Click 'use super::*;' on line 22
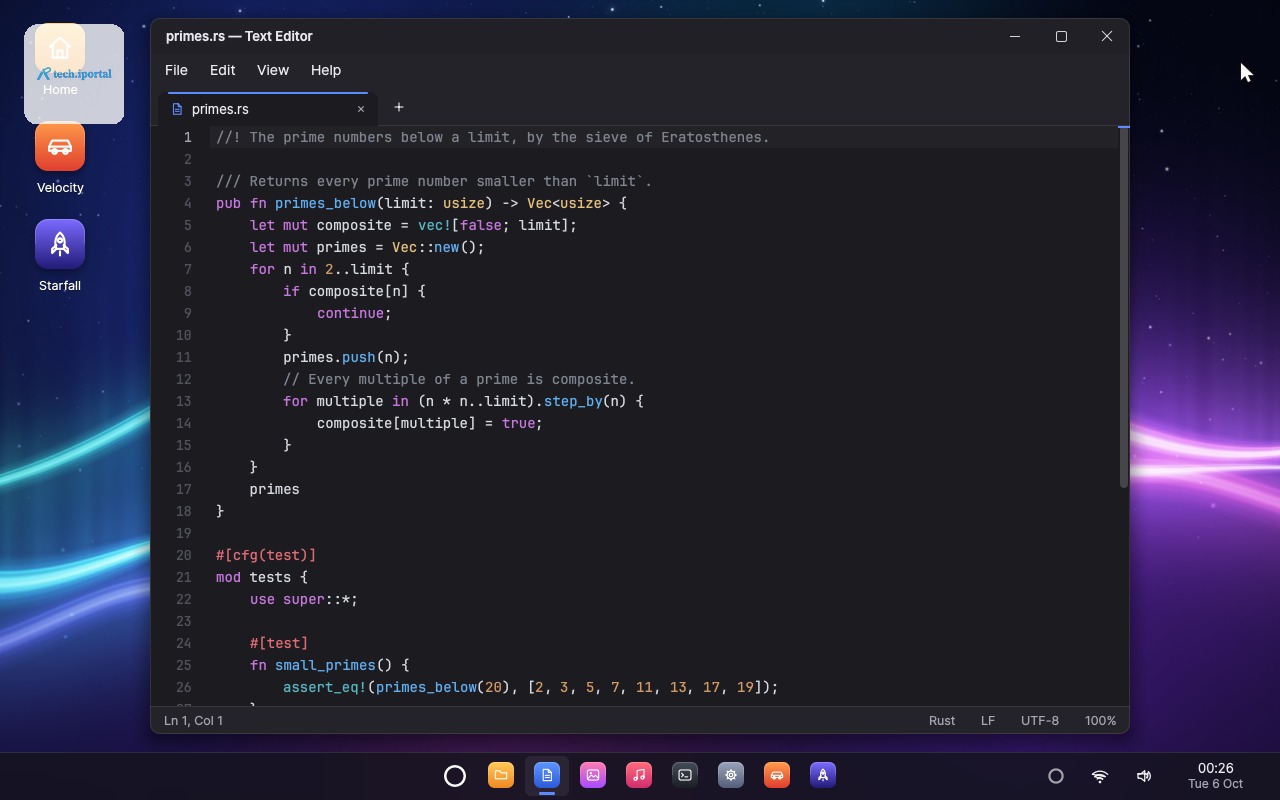Image resolution: width=1280 pixels, height=800 pixels. coord(304,599)
